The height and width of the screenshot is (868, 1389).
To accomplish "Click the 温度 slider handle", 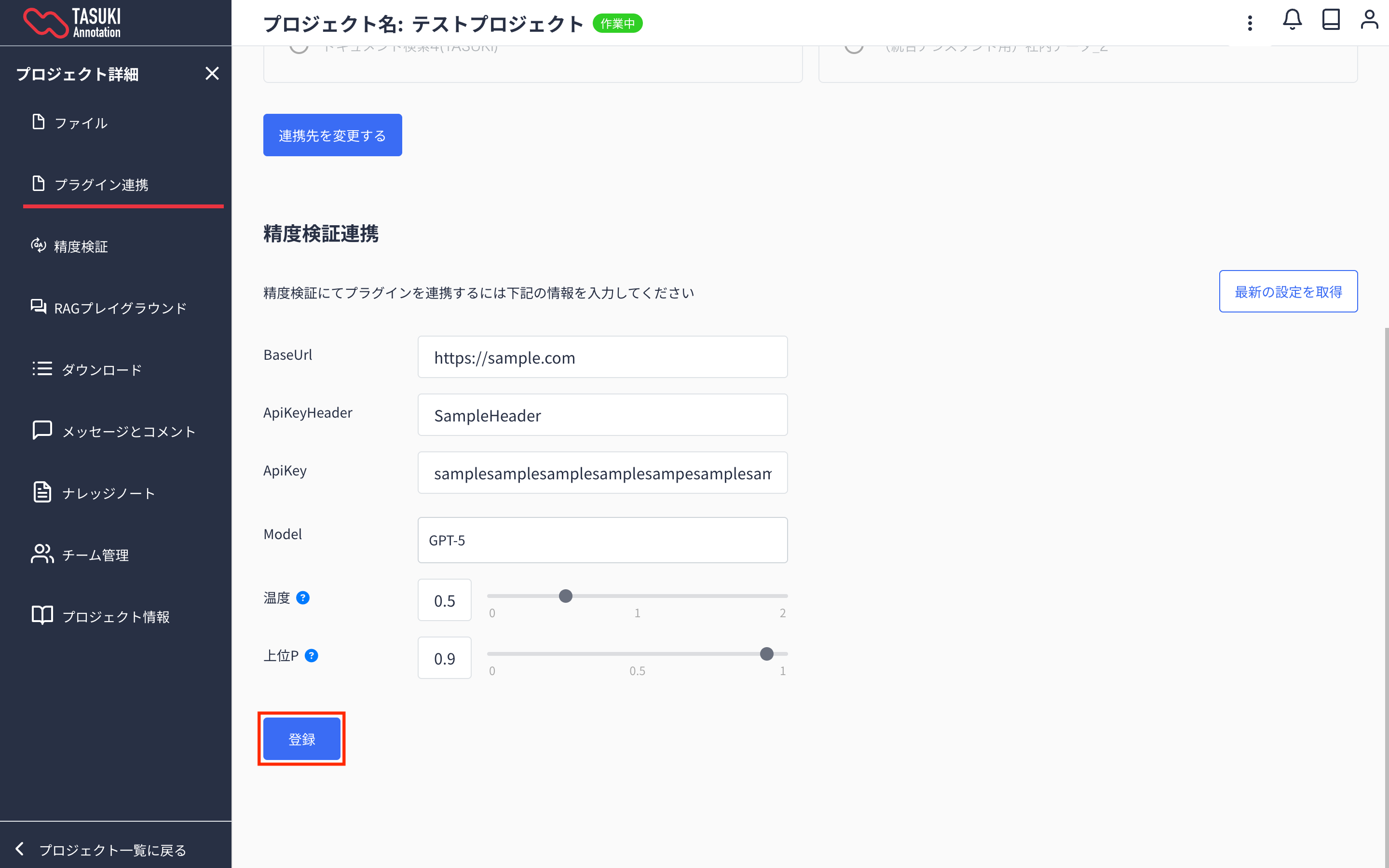I will [565, 596].
